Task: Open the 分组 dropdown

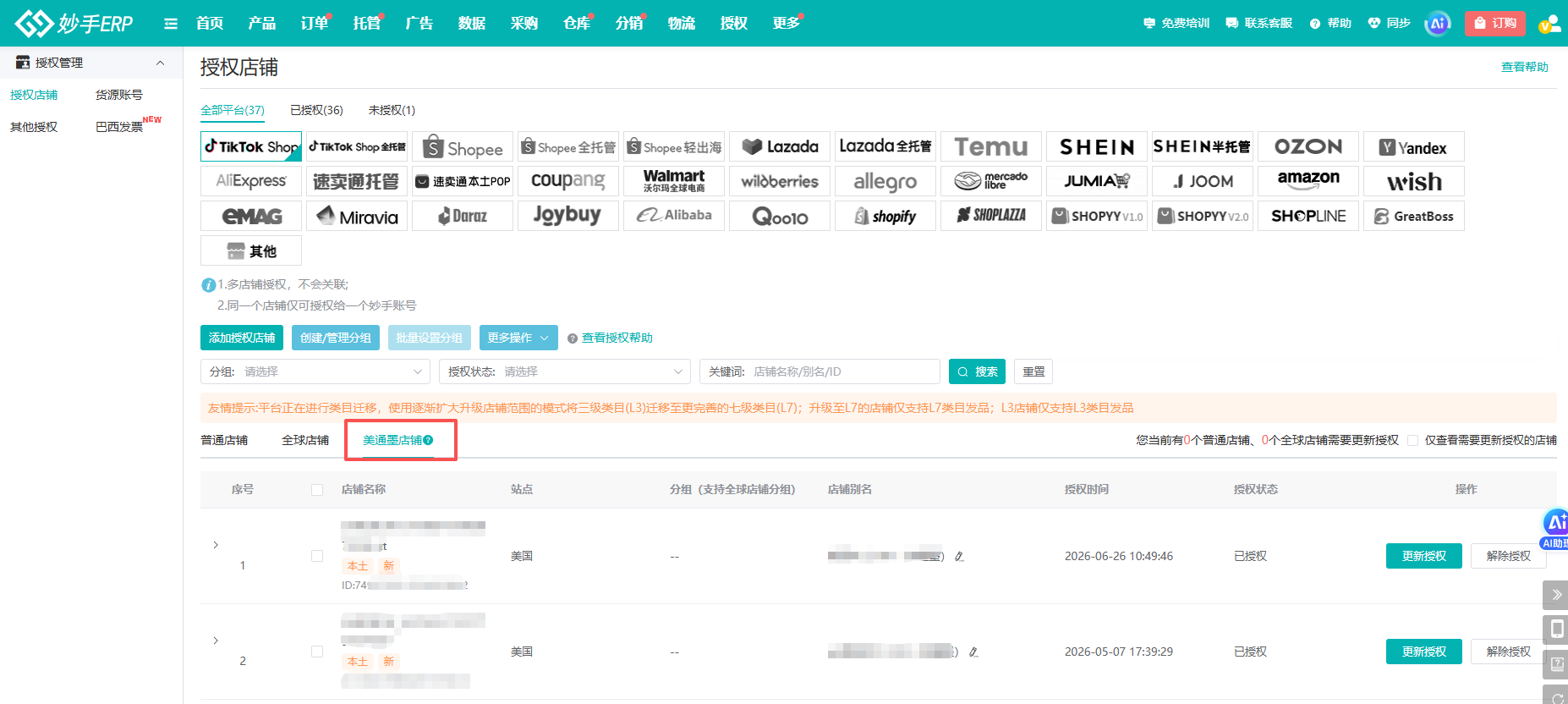Action: (315, 371)
